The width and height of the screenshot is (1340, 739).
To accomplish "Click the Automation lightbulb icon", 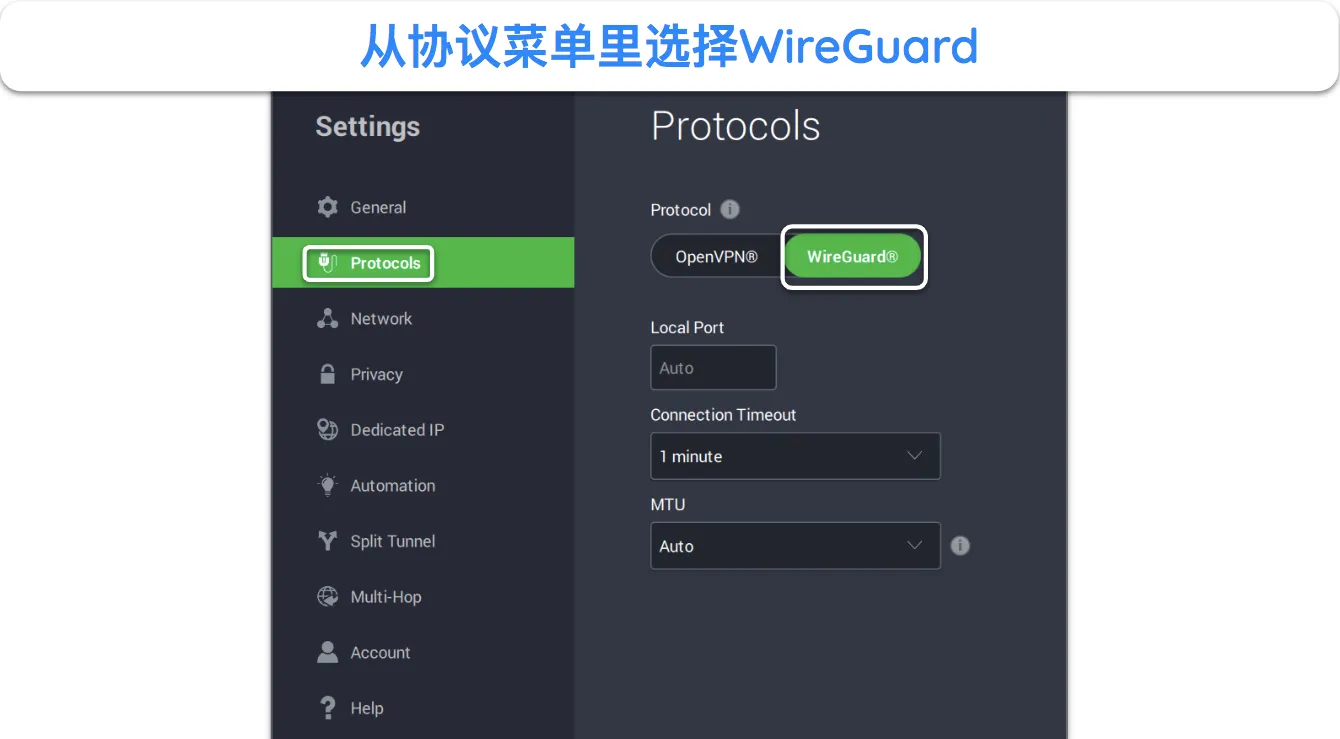I will tap(327, 486).
